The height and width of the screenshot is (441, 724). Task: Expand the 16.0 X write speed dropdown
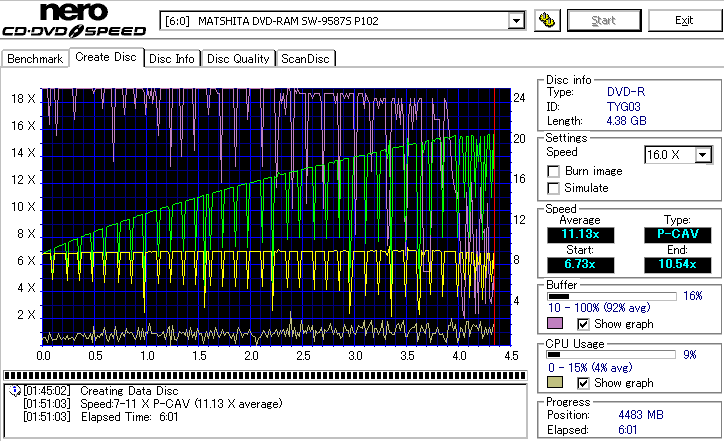703,154
